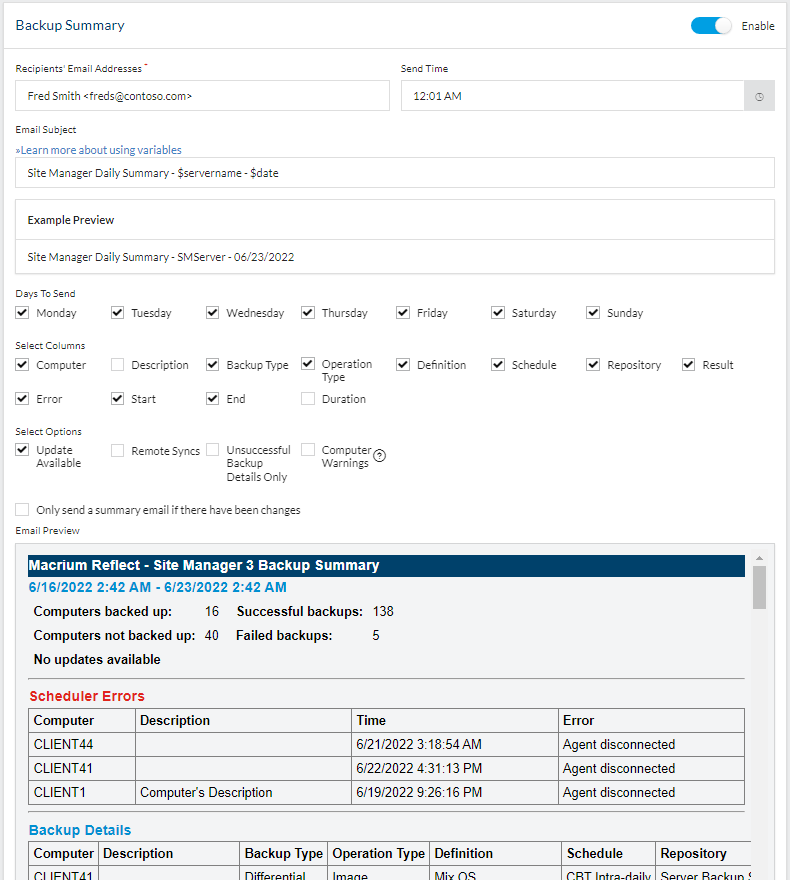790x880 pixels.
Task: Toggle the Backup Summary Enable switch
Action: [712, 26]
